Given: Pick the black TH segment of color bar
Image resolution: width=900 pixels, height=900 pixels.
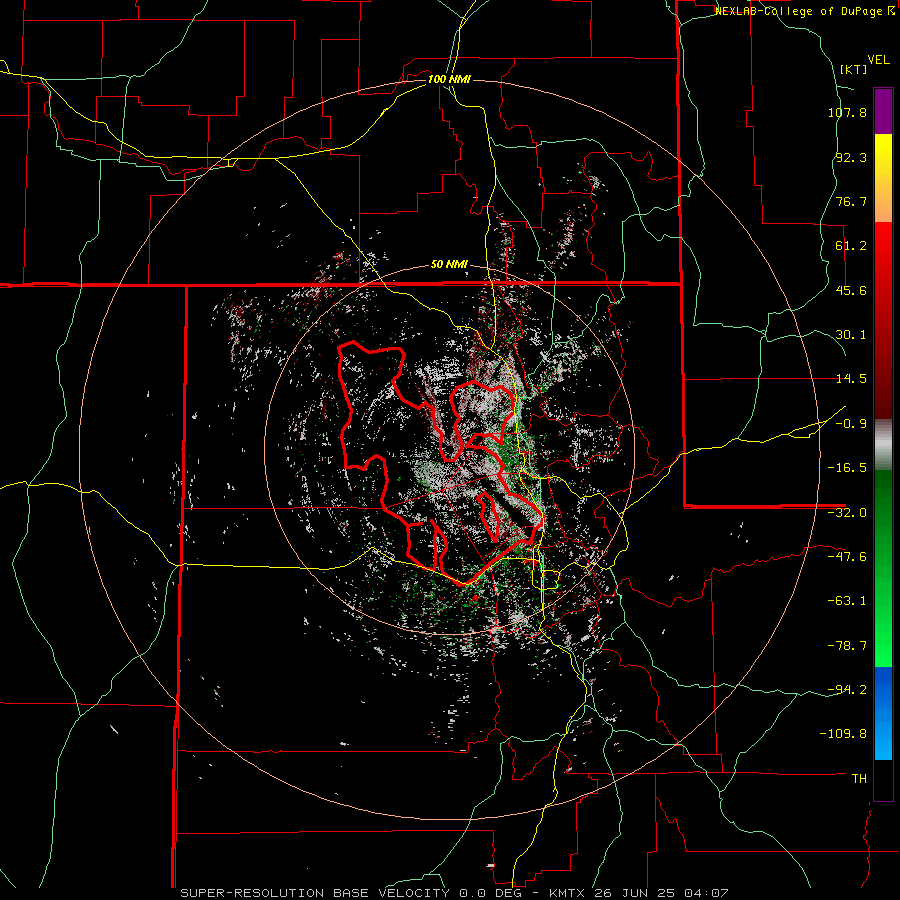Looking at the screenshot, I should pos(883,780).
